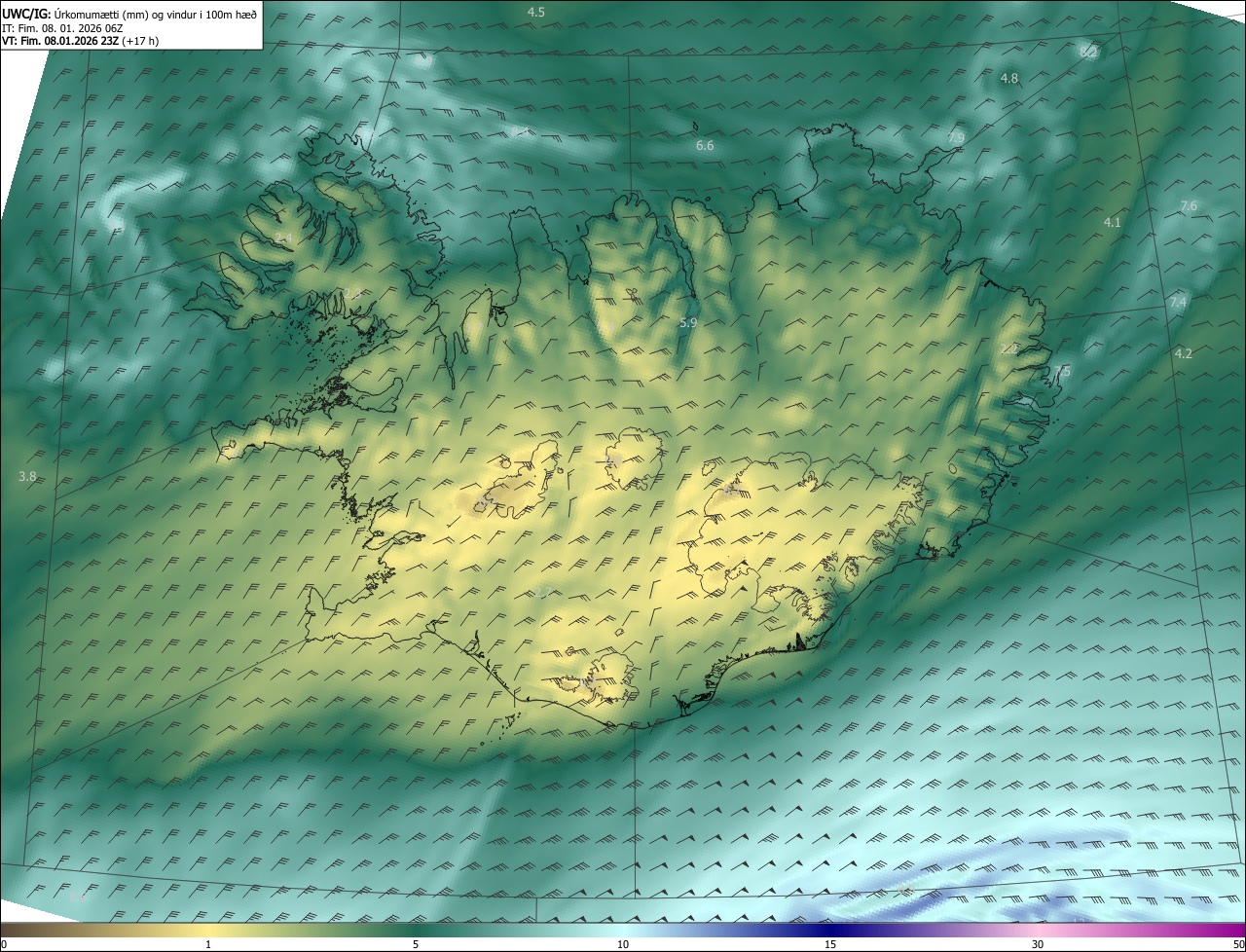The height and width of the screenshot is (952, 1246).
Task: Click the 1 tick on the color scale
Action: (x=208, y=944)
